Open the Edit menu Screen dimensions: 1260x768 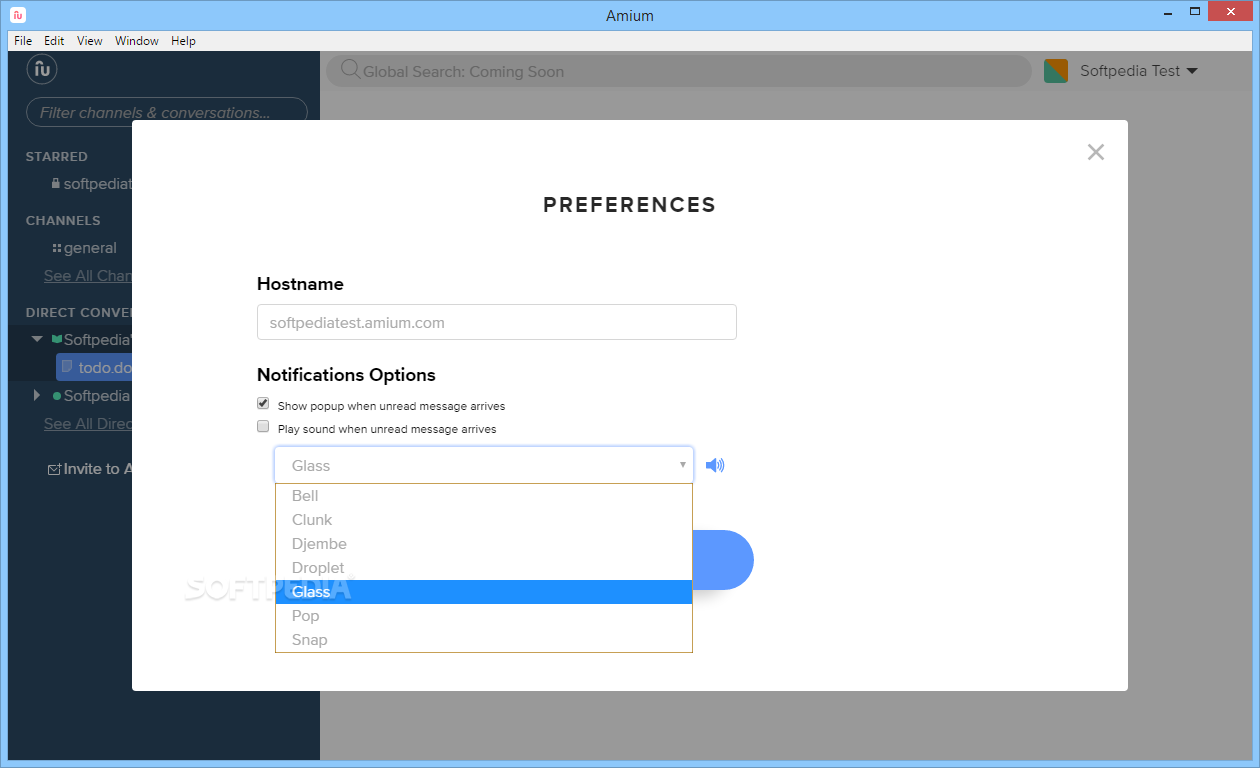54,41
